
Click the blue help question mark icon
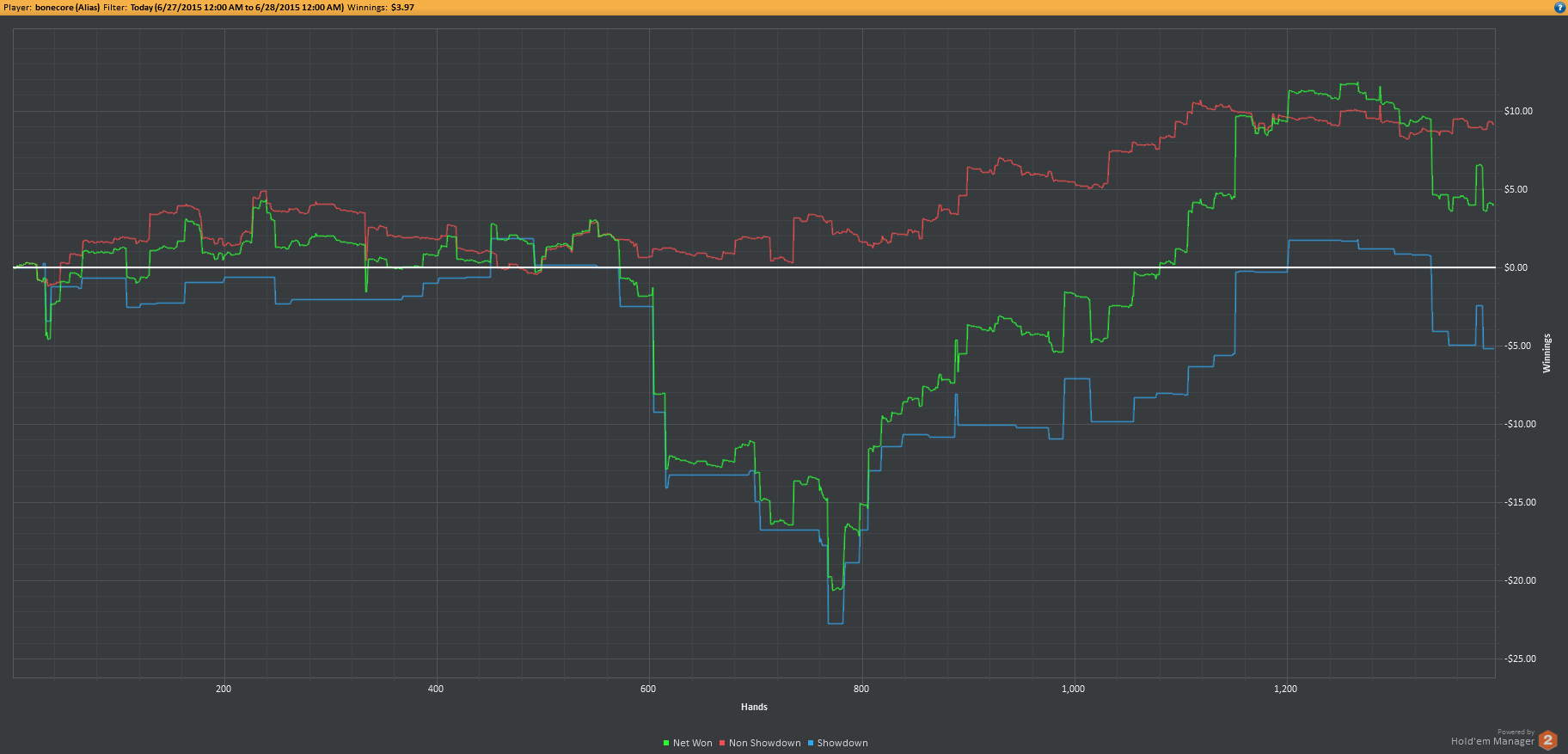[1559, 7]
